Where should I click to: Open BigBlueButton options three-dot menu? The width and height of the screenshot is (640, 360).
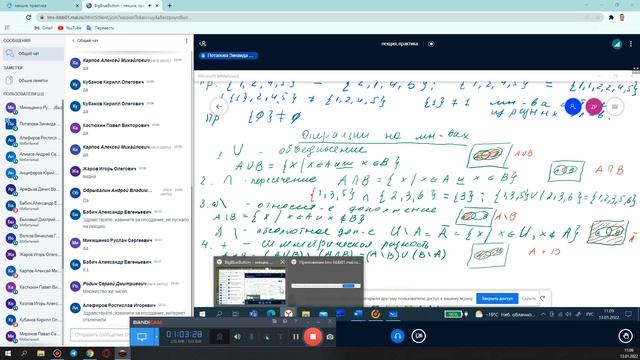tap(631, 44)
